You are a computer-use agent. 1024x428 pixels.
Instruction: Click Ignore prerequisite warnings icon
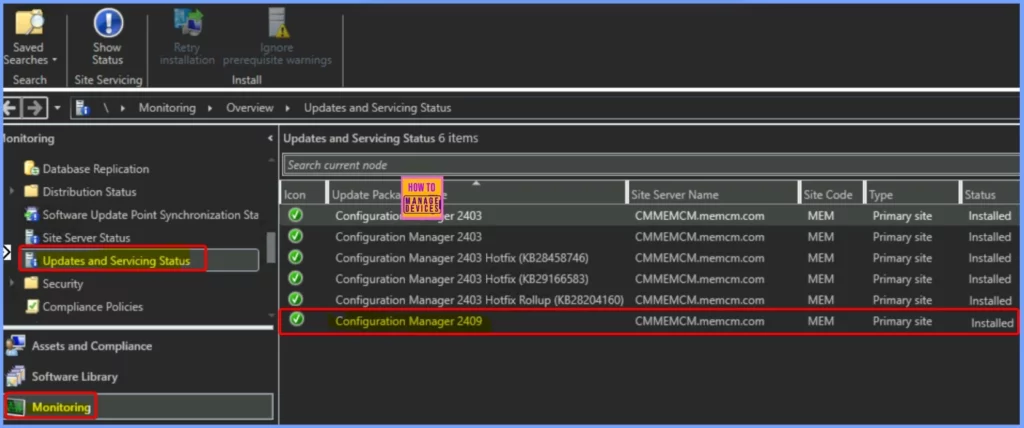[278, 23]
